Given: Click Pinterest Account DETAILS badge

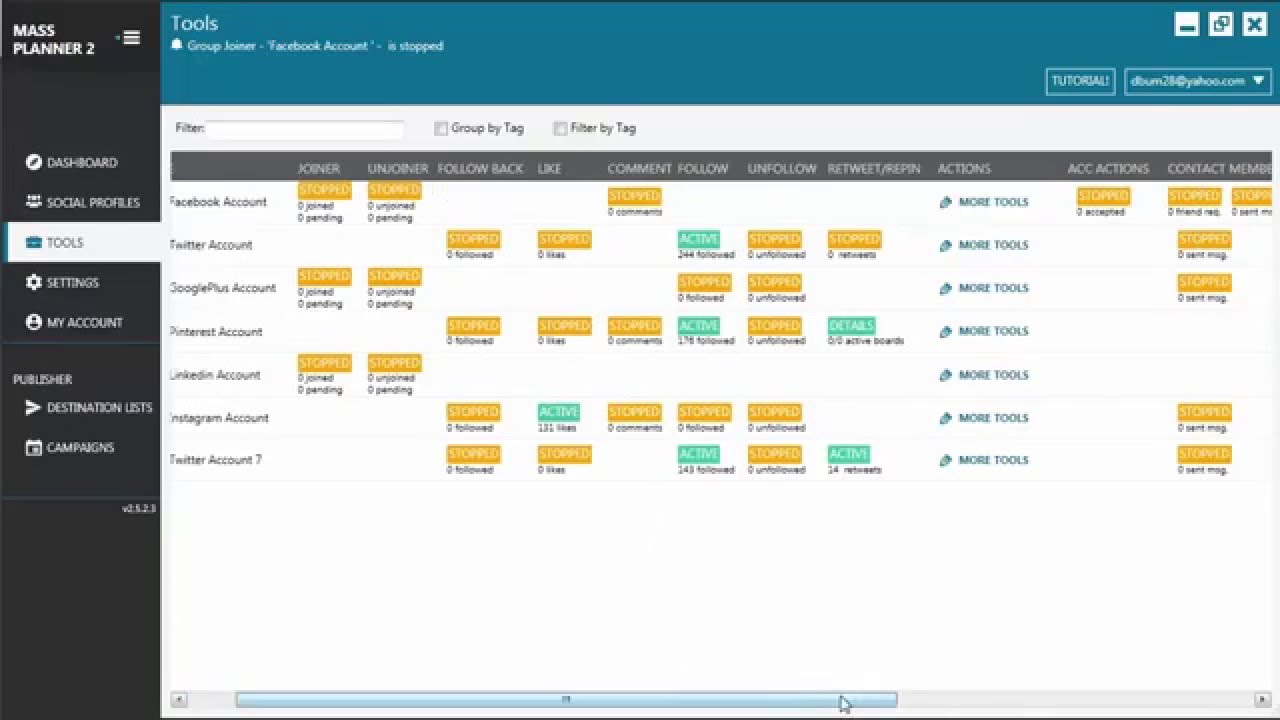Looking at the screenshot, I should [x=852, y=326].
